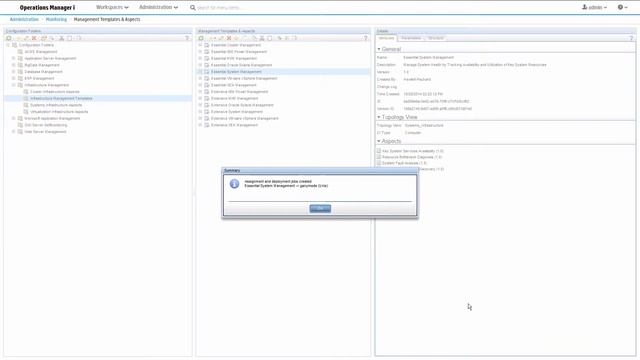Select Extensive VMware vSphere Management template
The image size is (640, 360).
pos(244,118)
